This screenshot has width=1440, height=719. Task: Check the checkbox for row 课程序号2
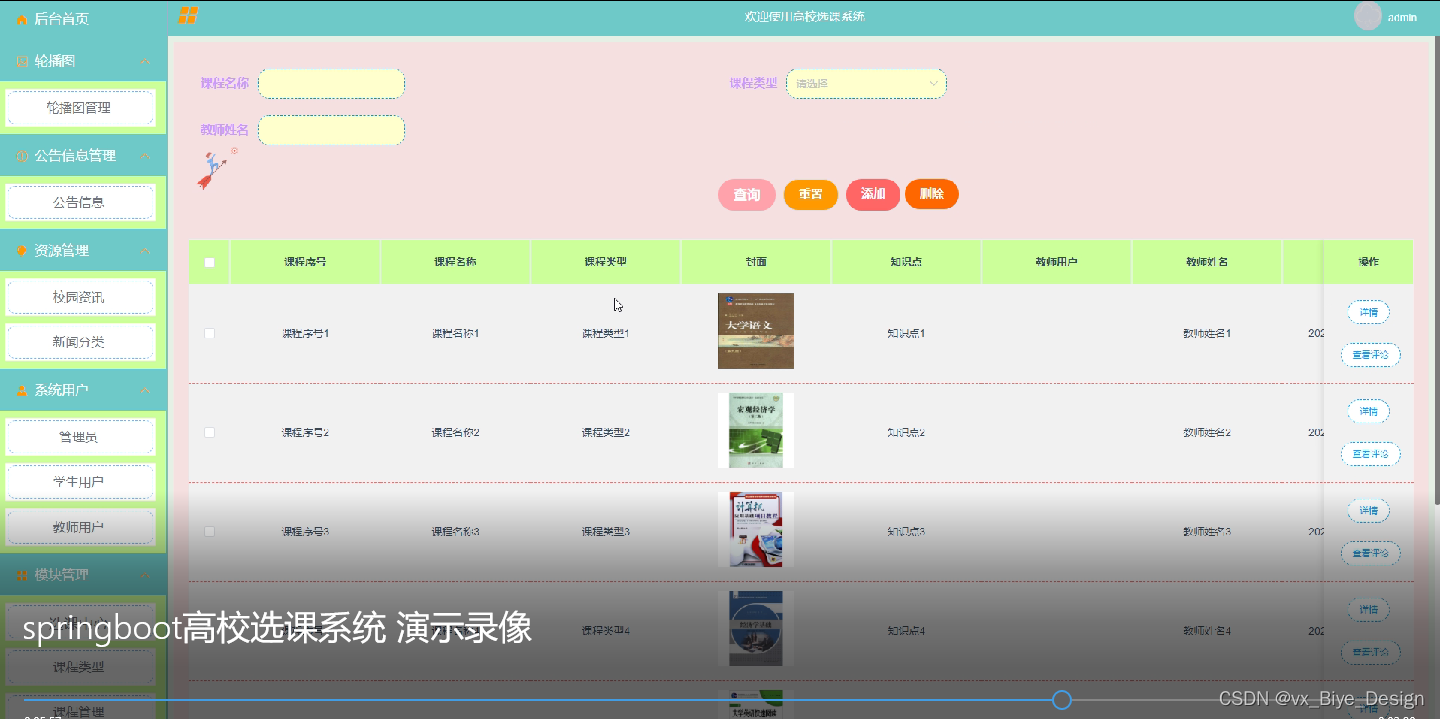[x=209, y=432]
